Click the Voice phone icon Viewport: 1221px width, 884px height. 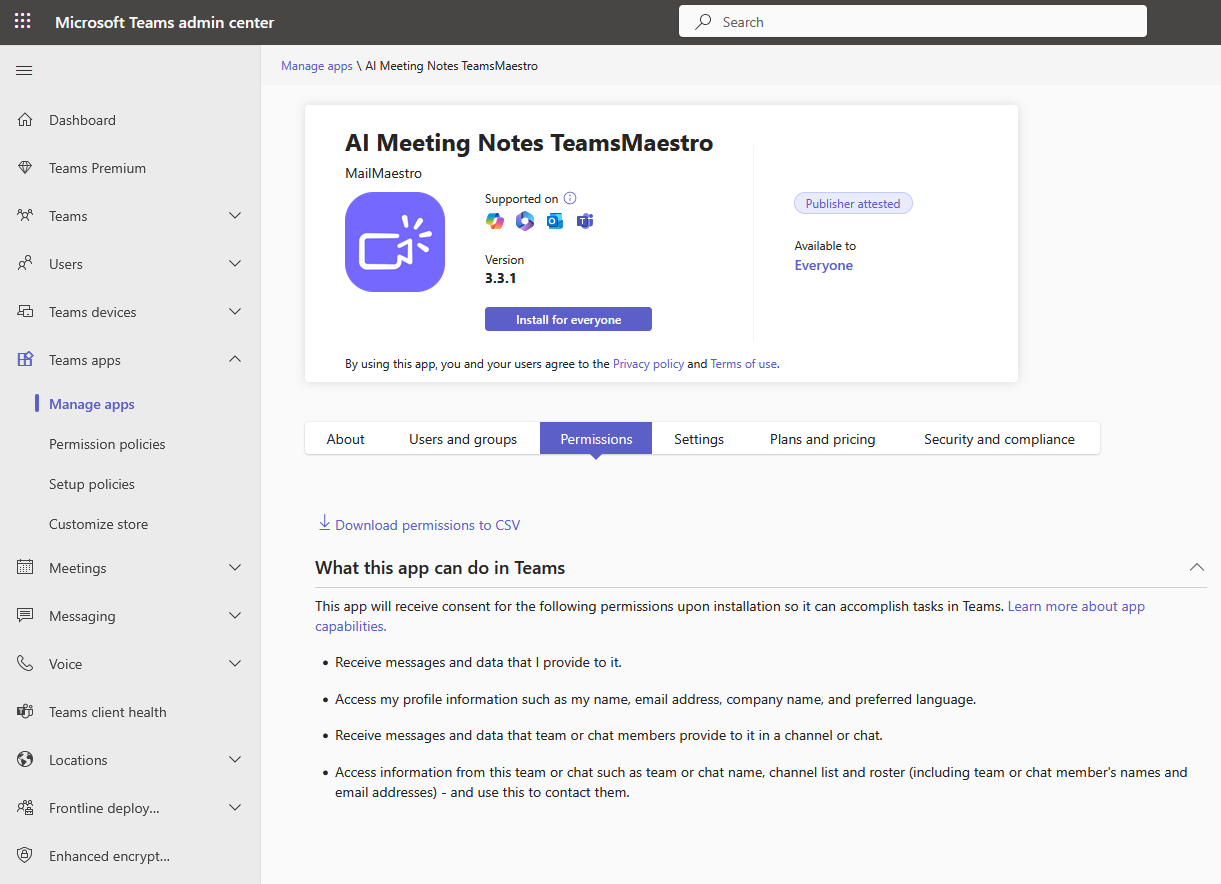pyautogui.click(x=26, y=664)
